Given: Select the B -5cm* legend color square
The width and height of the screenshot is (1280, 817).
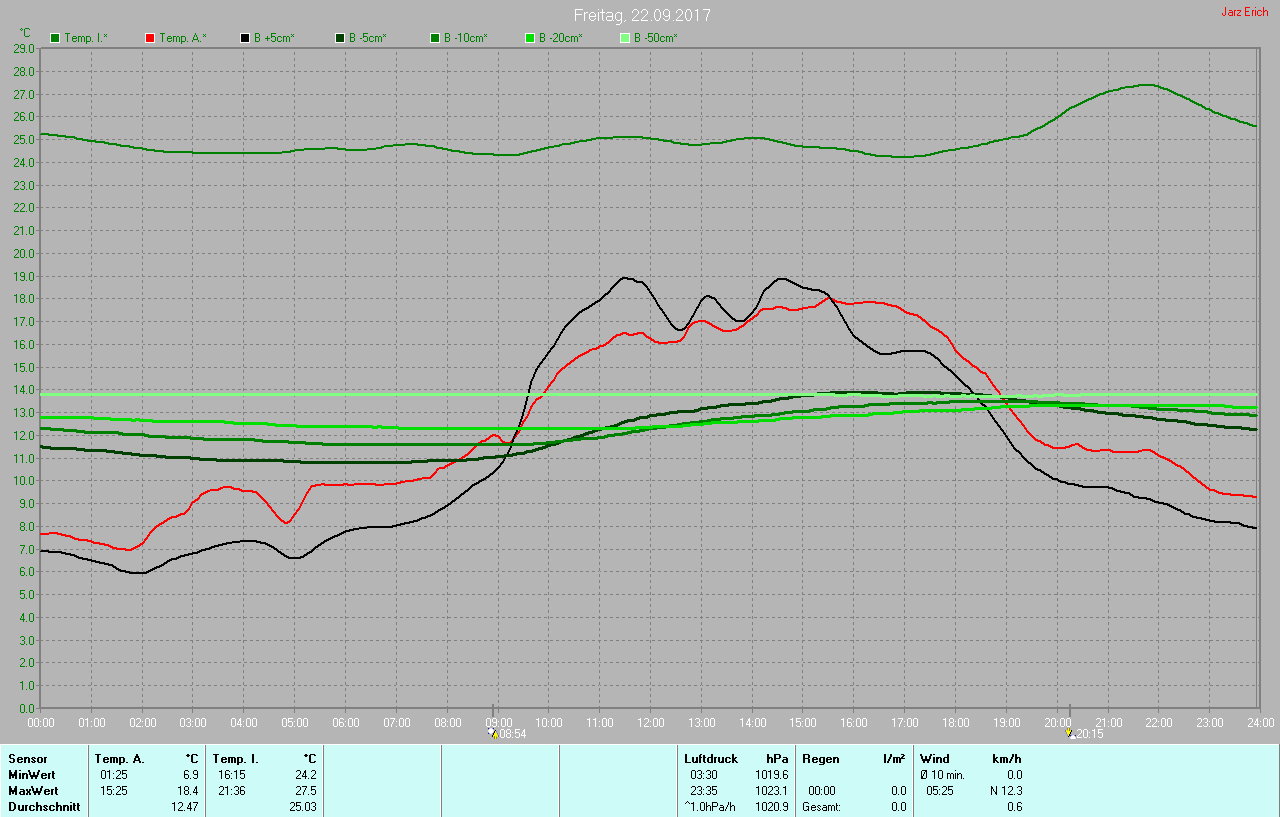Looking at the screenshot, I should [340, 38].
